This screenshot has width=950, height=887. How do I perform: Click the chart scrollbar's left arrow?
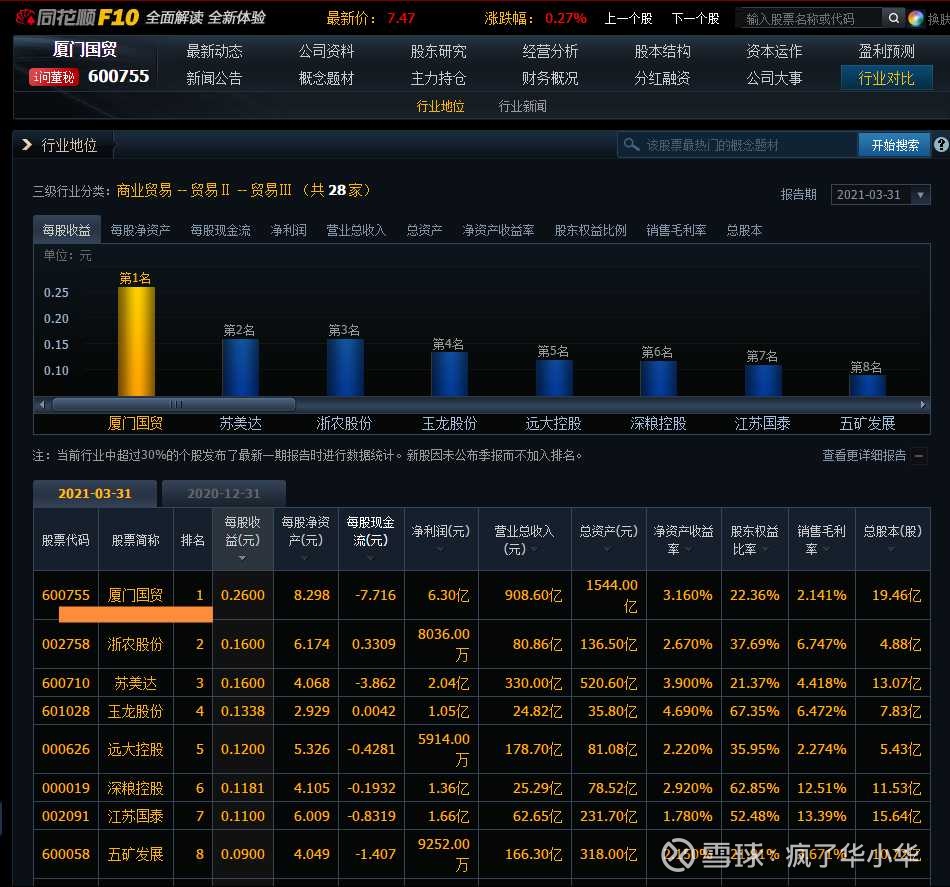click(42, 404)
